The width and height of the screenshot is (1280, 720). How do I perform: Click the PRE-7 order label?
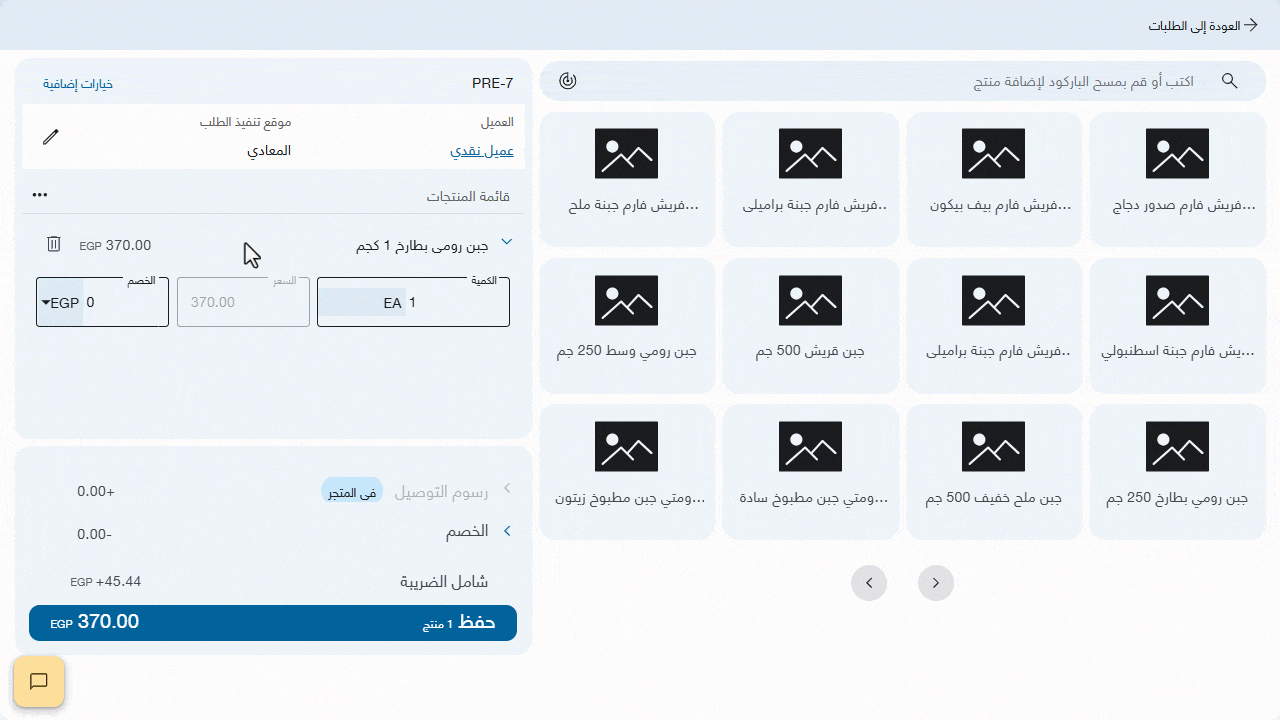pos(493,83)
